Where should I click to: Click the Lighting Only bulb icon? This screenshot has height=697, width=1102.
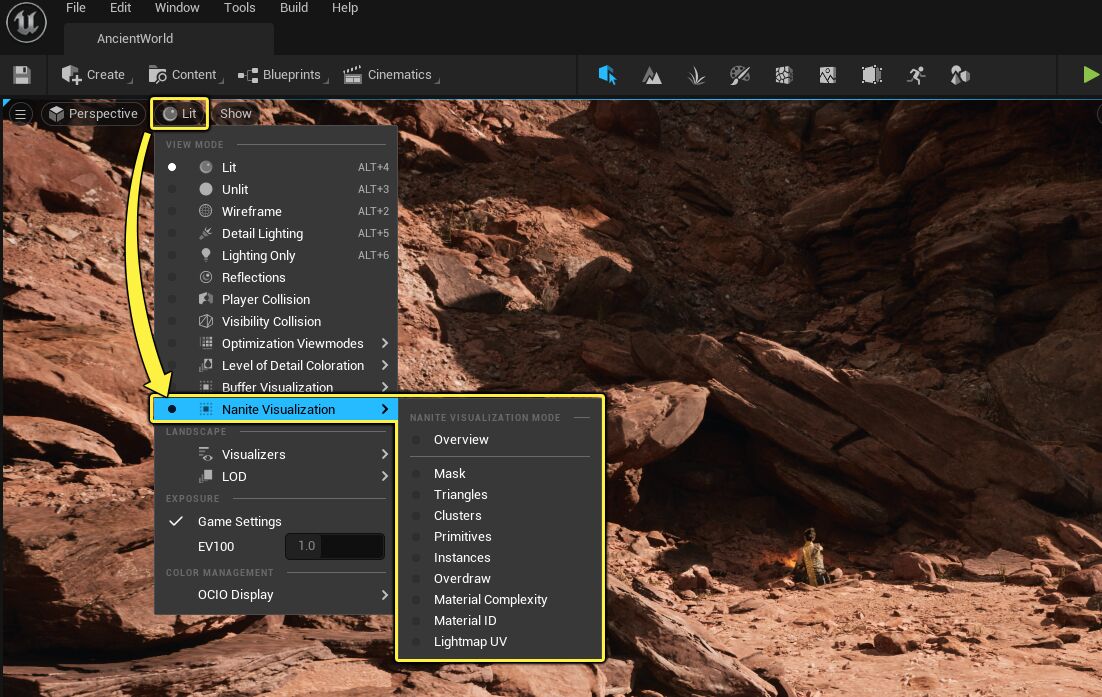pyautogui.click(x=206, y=254)
